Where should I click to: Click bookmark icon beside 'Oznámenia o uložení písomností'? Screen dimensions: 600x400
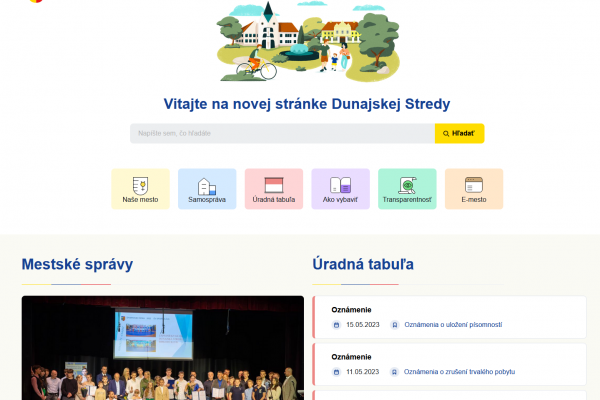pos(395,325)
